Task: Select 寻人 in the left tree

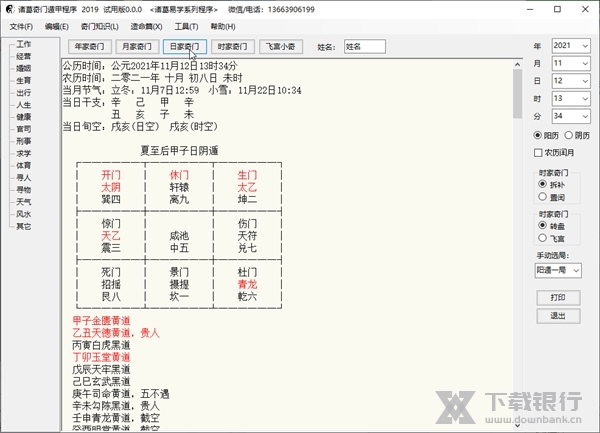Action: (23, 178)
